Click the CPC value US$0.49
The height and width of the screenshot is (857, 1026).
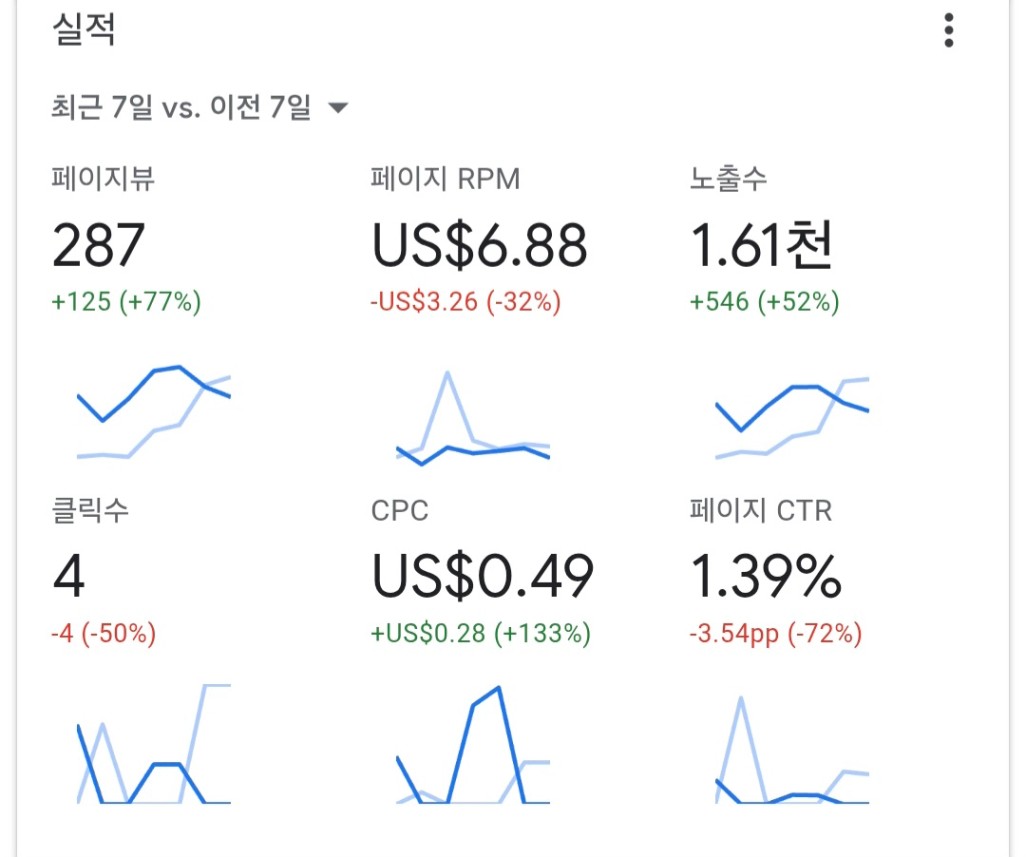click(482, 576)
